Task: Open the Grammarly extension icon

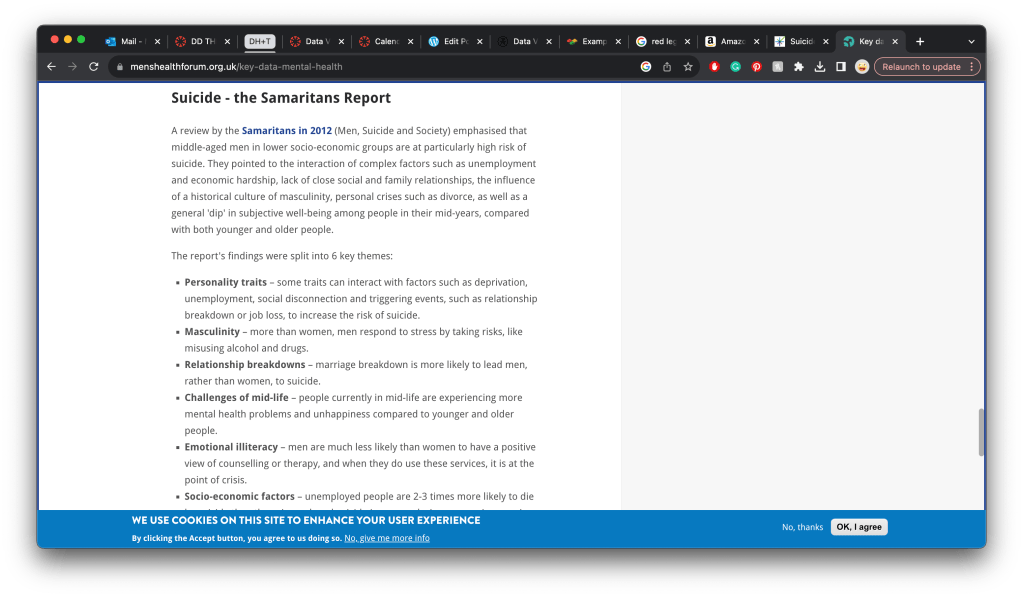Action: point(735,67)
